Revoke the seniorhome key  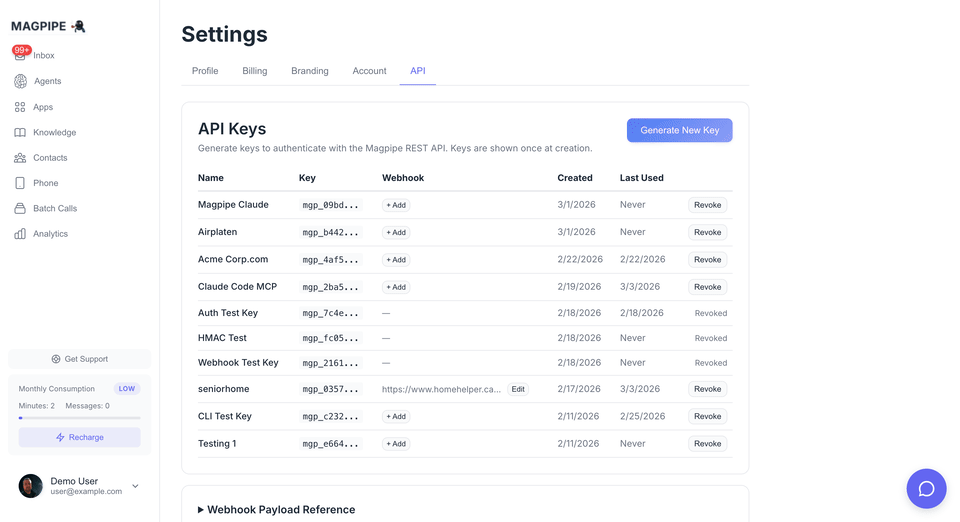[x=708, y=389]
